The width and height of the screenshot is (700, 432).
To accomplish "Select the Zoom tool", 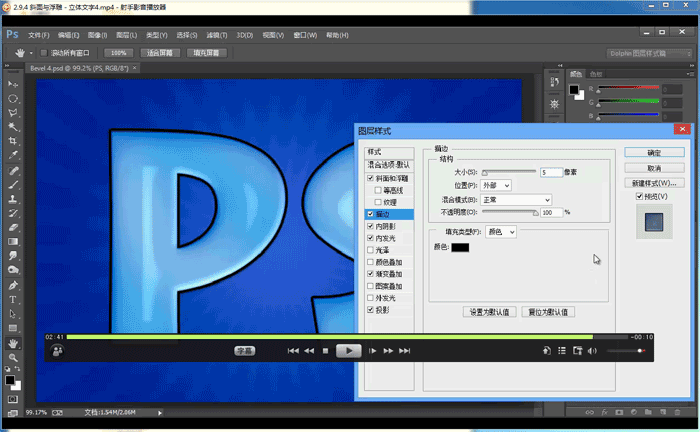I will point(12,357).
